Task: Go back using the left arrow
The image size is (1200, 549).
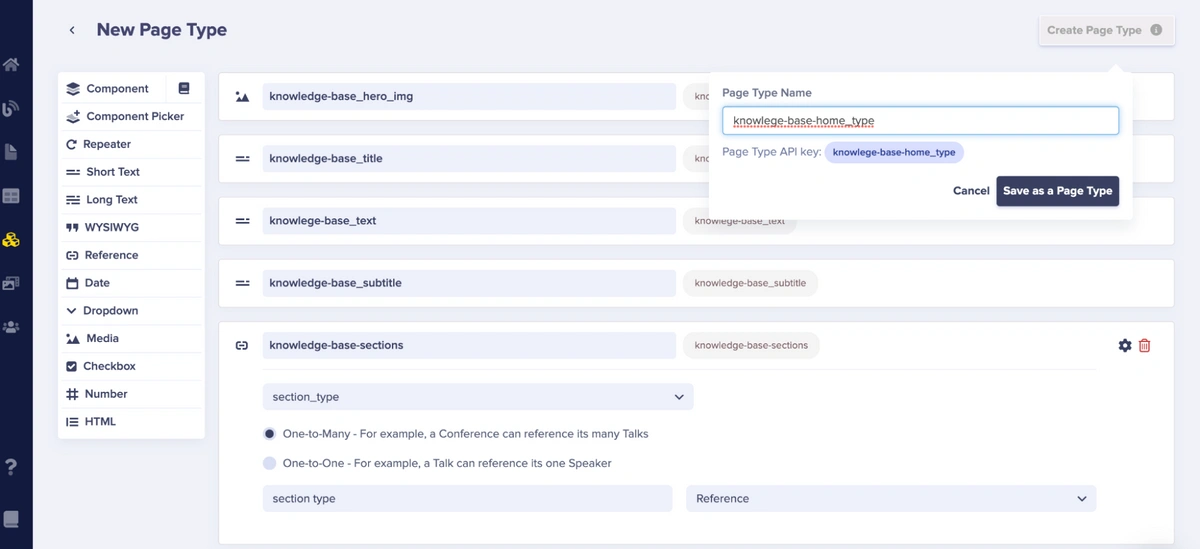Action: click(x=72, y=31)
